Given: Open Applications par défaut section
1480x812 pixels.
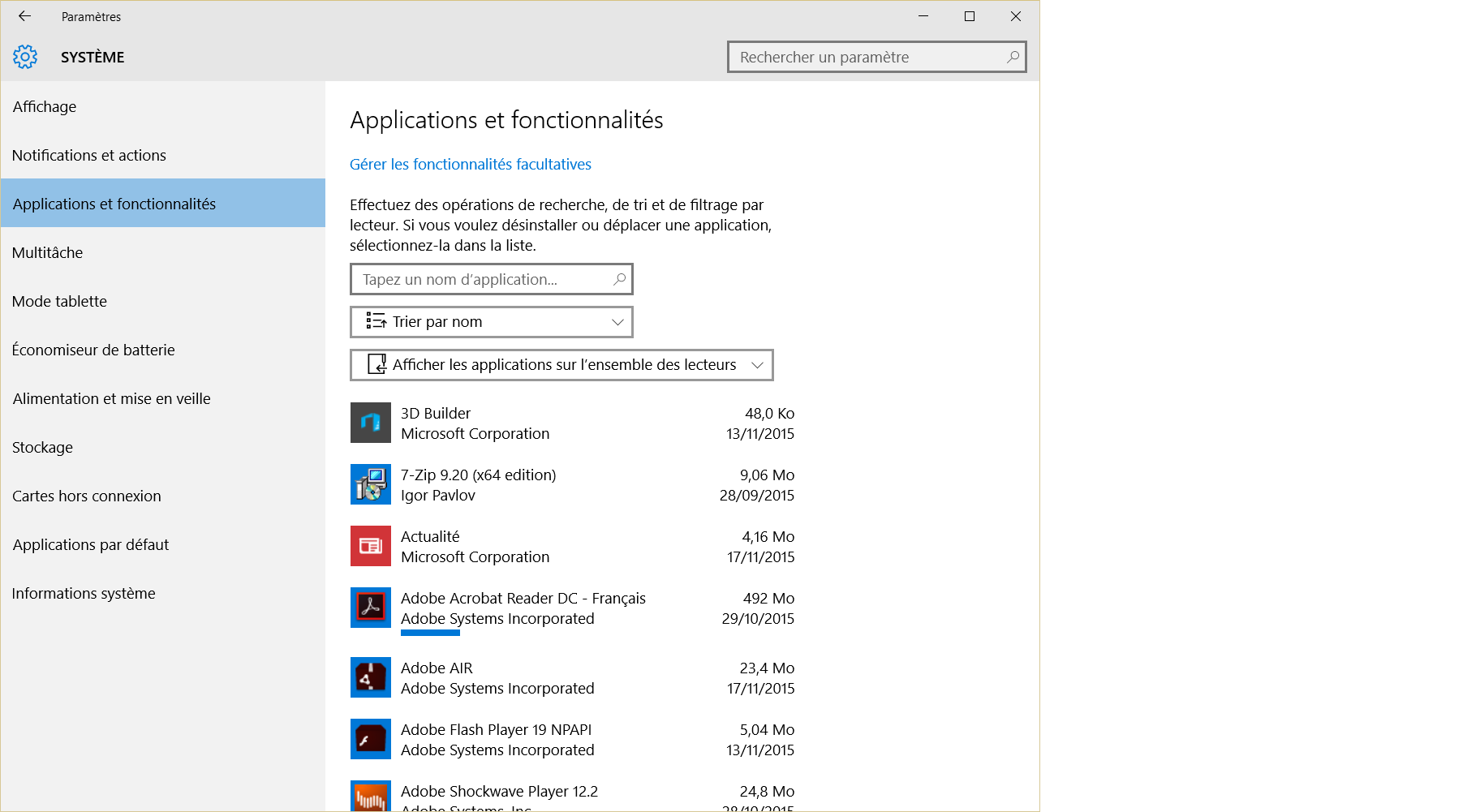Looking at the screenshot, I should click(x=163, y=544).
